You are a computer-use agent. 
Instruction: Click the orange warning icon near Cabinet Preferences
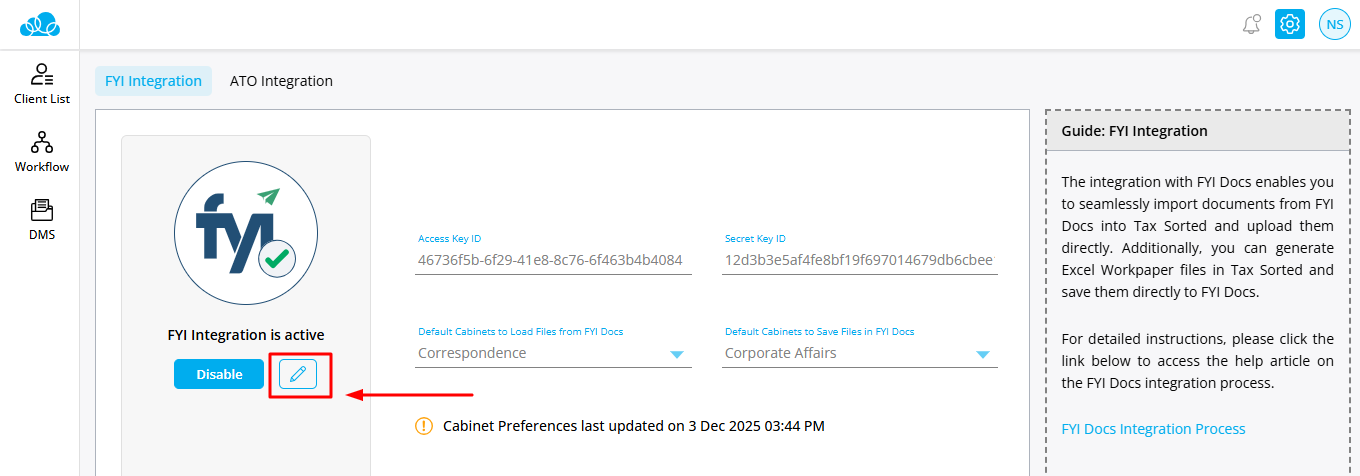424,426
